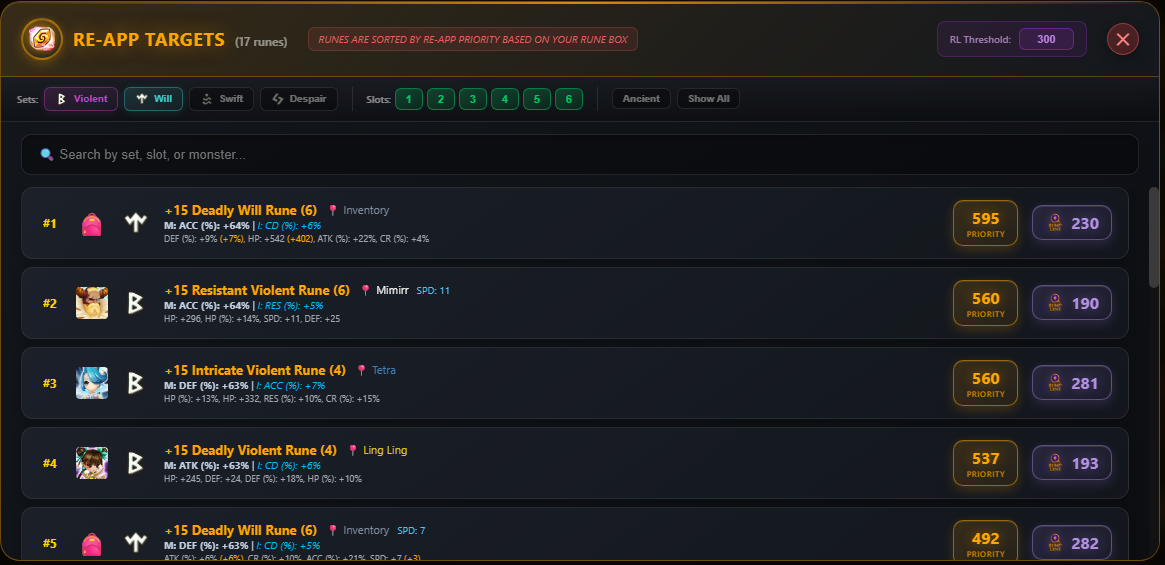
Task: Click the inventory backpack icon in row #1
Action: pyautogui.click(x=92, y=223)
